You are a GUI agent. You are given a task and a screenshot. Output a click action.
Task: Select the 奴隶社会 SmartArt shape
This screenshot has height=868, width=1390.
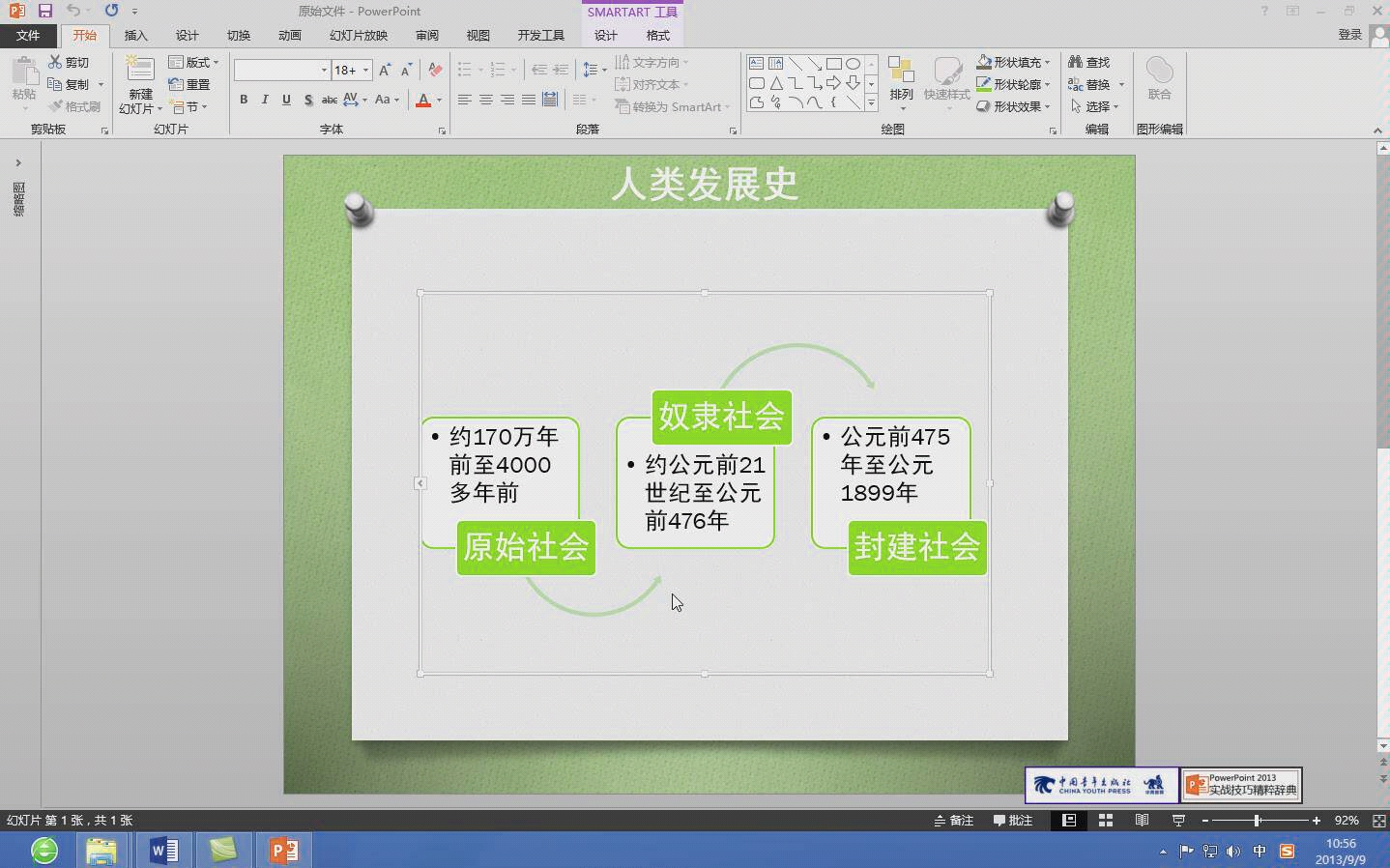pyautogui.click(x=721, y=417)
